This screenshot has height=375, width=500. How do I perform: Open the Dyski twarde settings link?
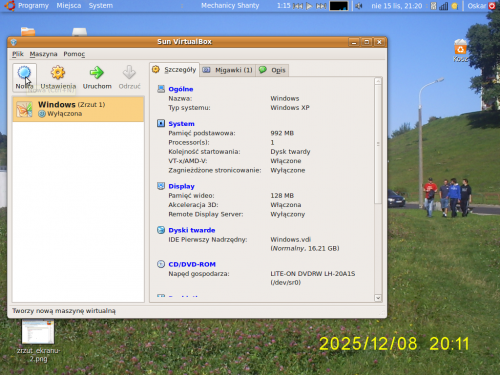pos(192,230)
